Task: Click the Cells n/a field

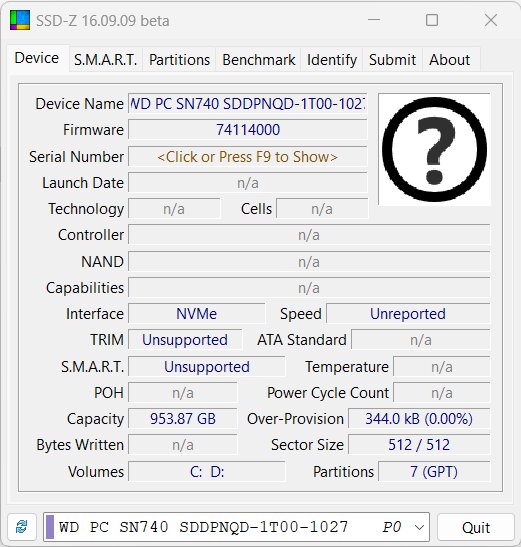Action: (322, 209)
